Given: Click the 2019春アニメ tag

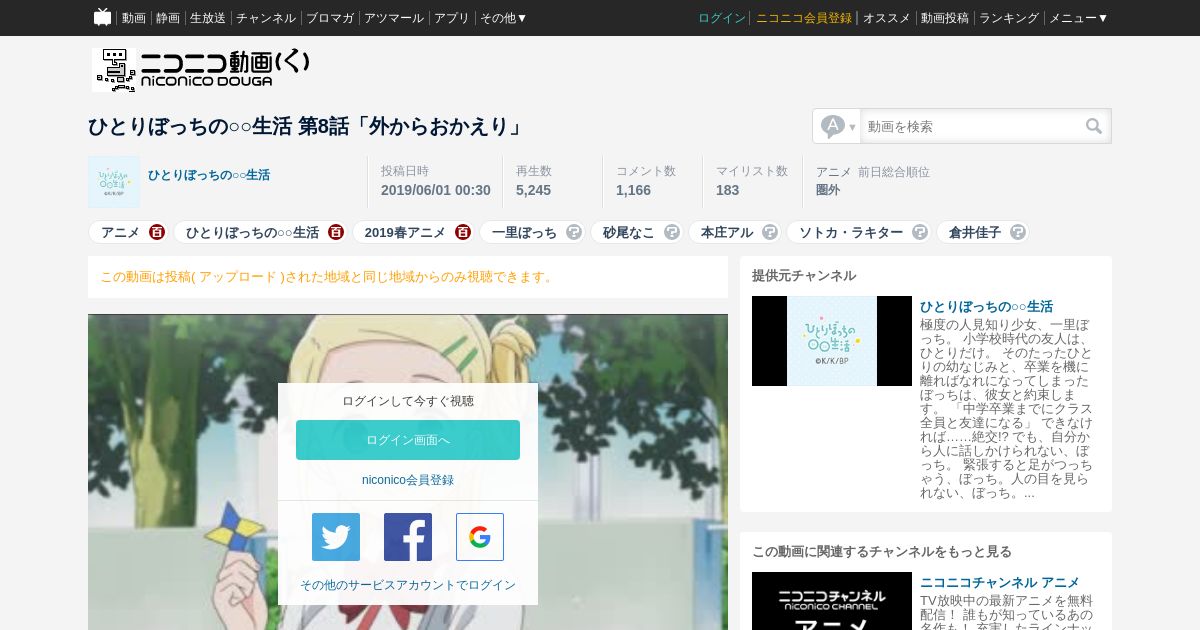Looking at the screenshot, I should tap(405, 232).
